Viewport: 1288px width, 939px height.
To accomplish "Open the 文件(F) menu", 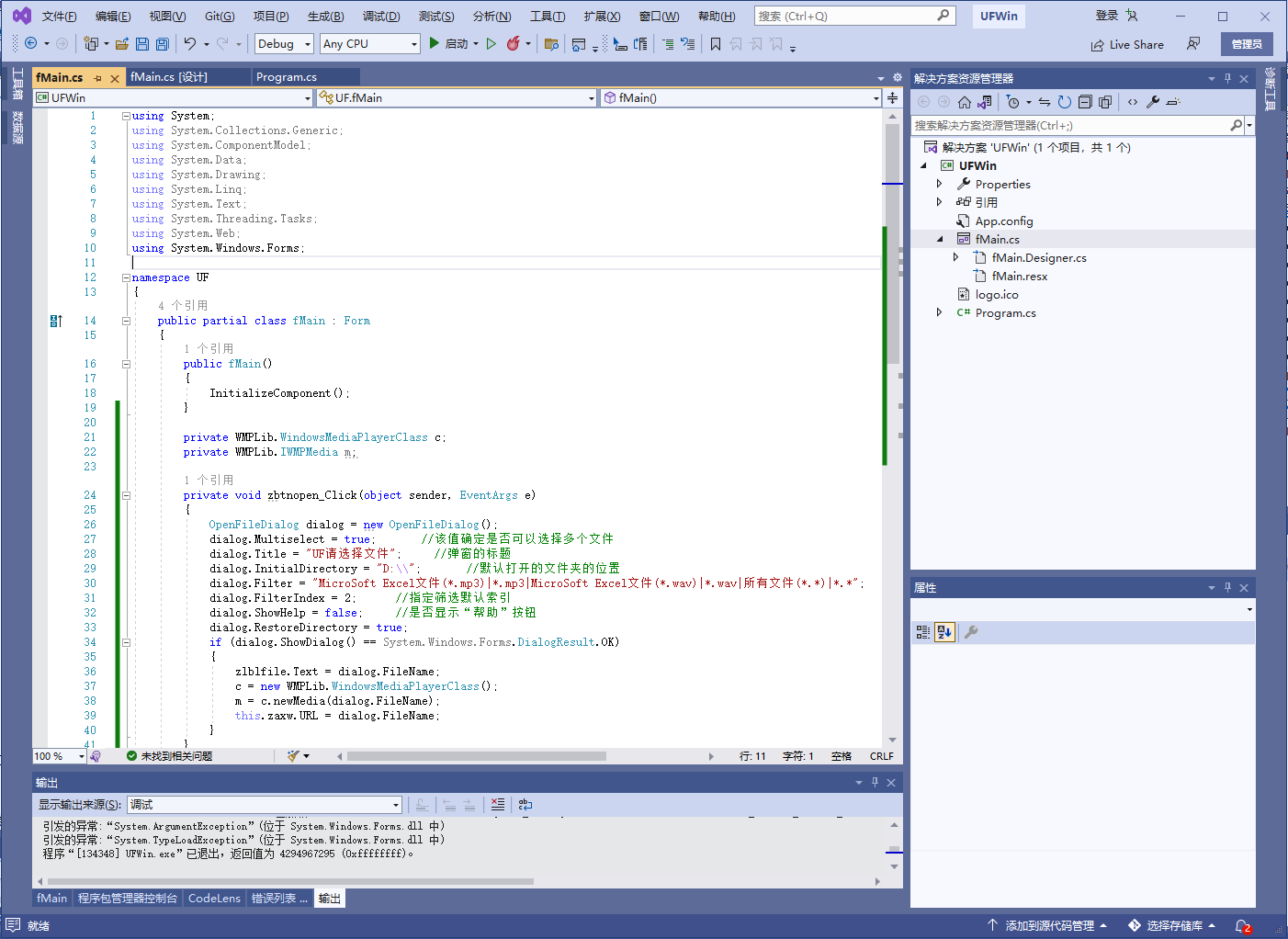I will pyautogui.click(x=59, y=16).
